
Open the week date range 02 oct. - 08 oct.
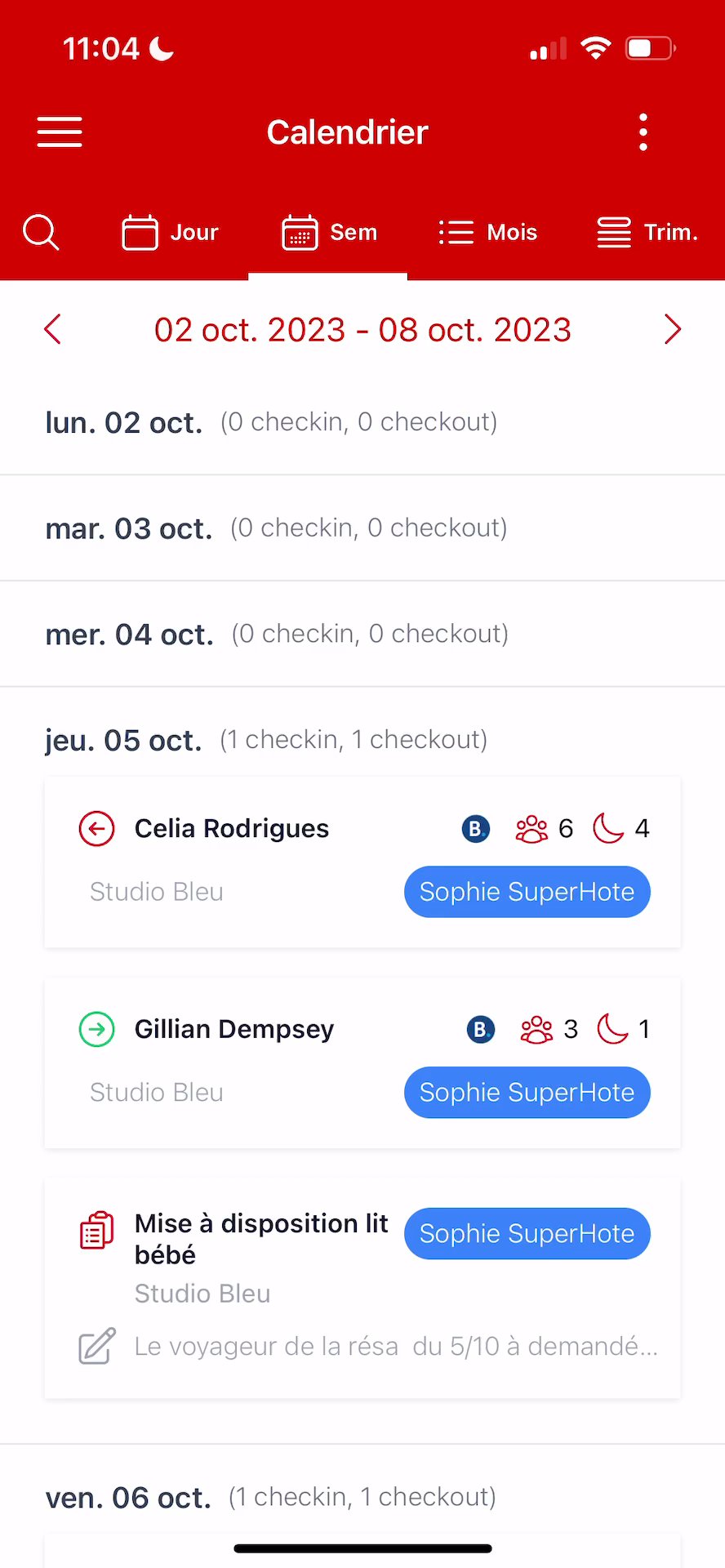[x=362, y=330]
